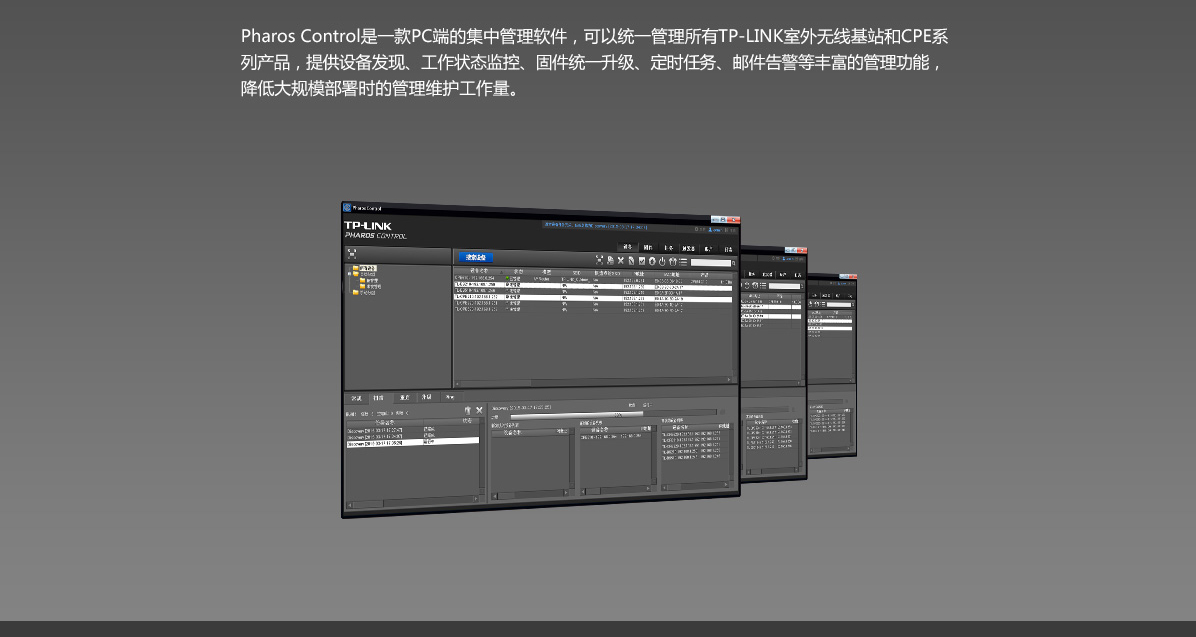Close the second Pharos Control window
The height and width of the screenshot is (637, 1196).
[802, 250]
